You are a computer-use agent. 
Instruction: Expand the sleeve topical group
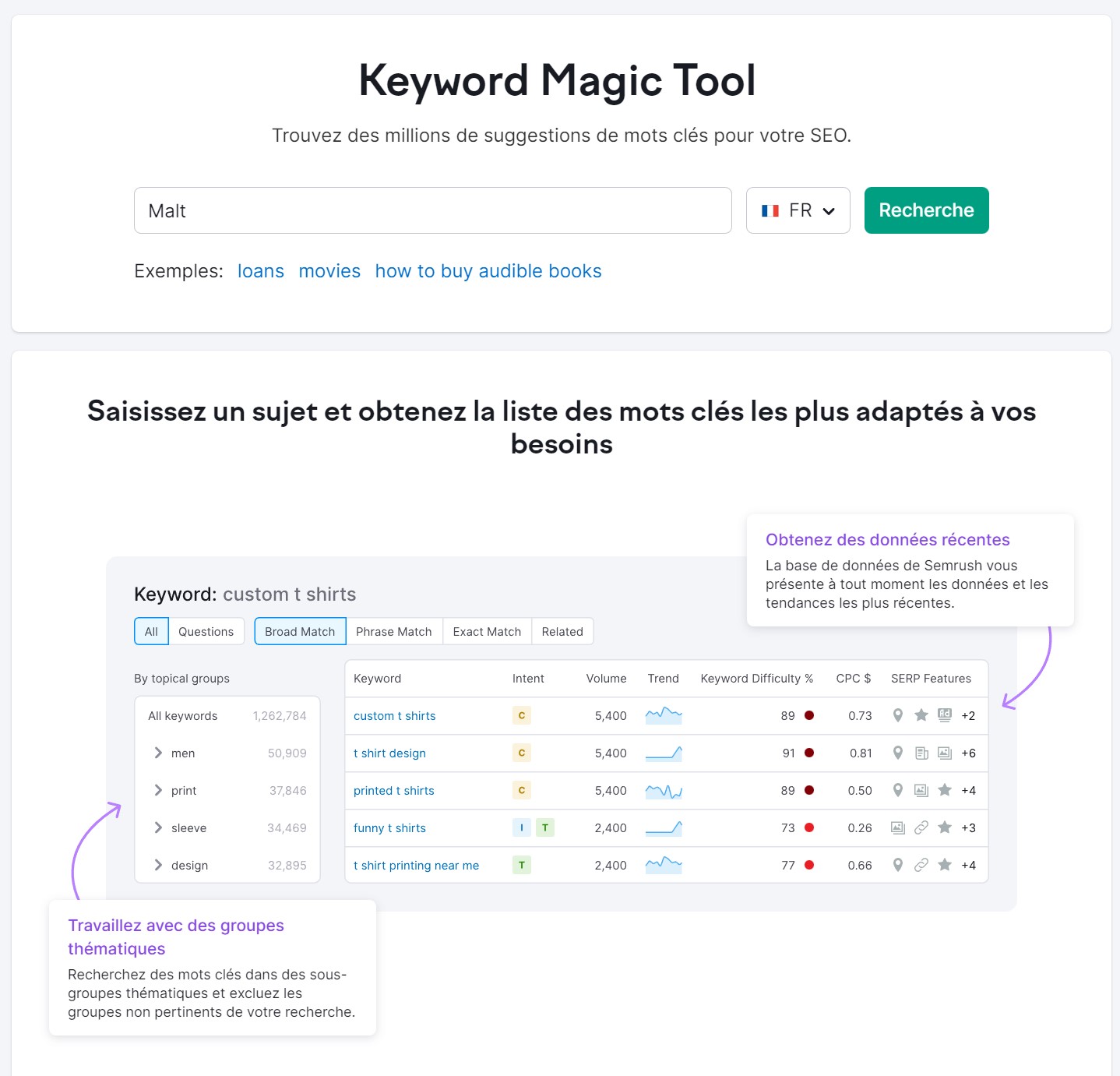coord(158,827)
